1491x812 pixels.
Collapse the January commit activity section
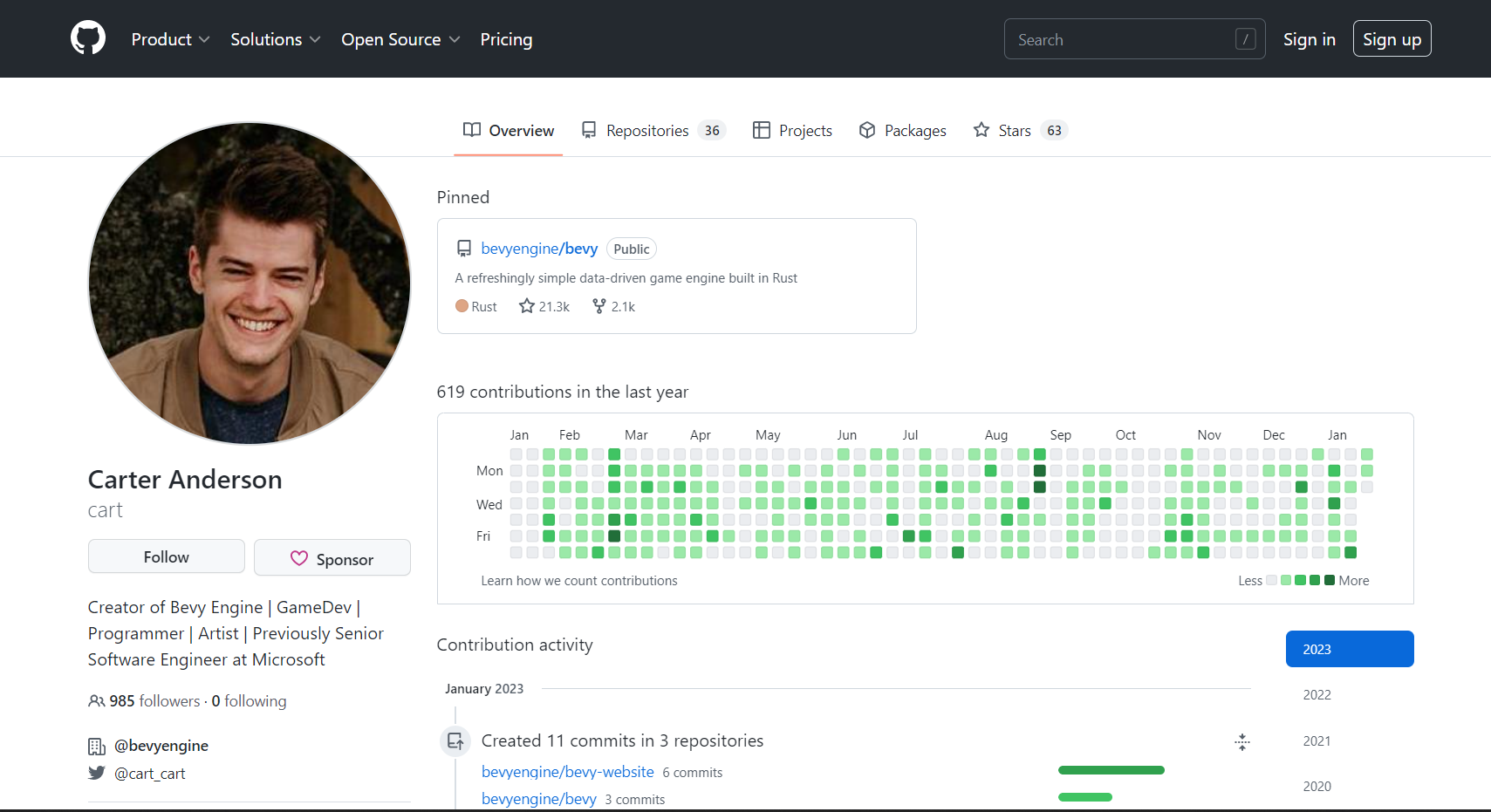[1242, 742]
